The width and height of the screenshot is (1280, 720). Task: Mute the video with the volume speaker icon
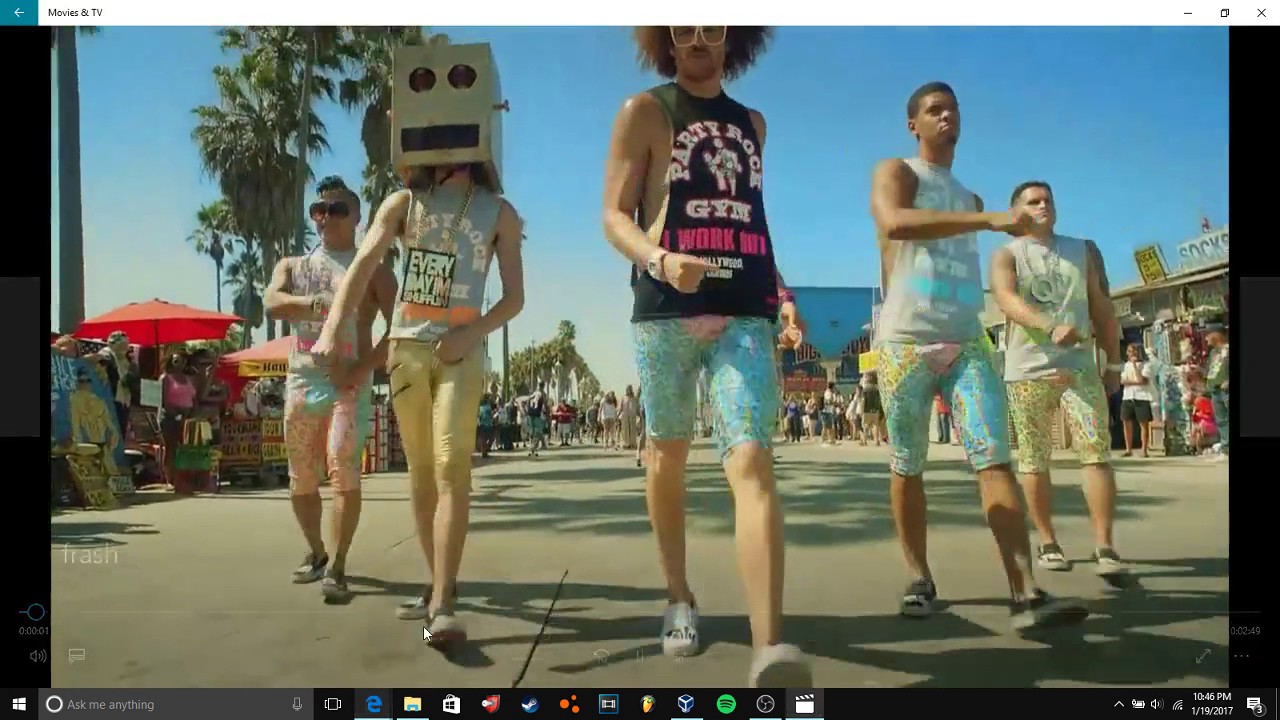(x=38, y=656)
